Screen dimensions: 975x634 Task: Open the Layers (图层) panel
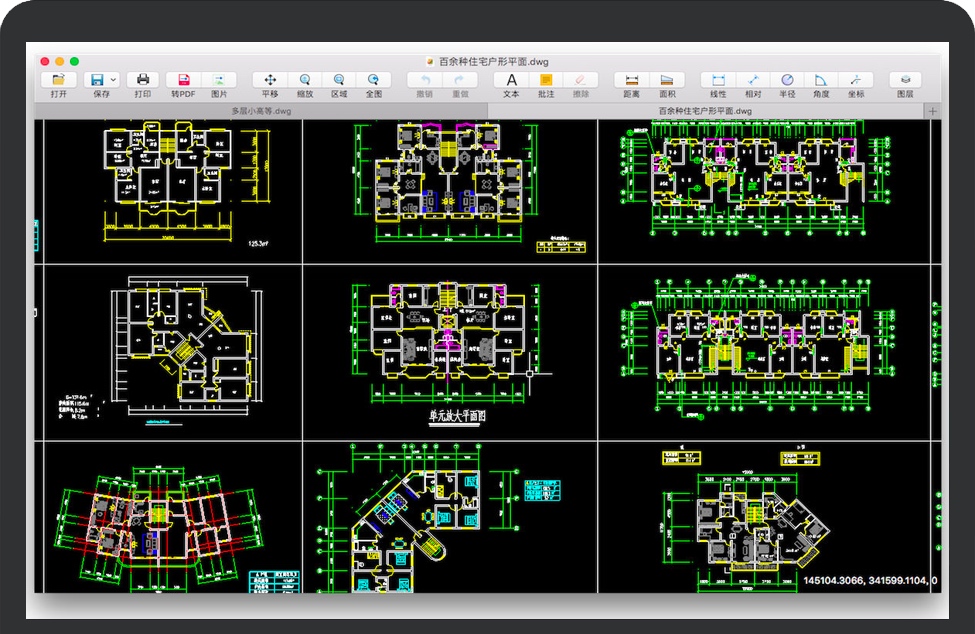[905, 80]
